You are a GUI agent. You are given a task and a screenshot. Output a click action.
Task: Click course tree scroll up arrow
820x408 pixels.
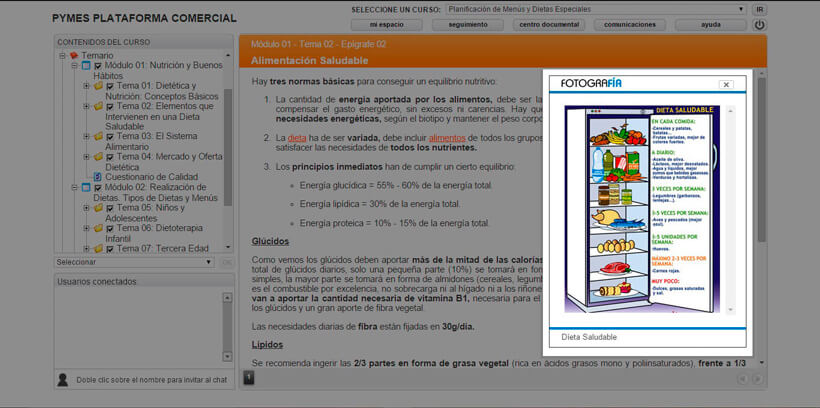[x=227, y=55]
